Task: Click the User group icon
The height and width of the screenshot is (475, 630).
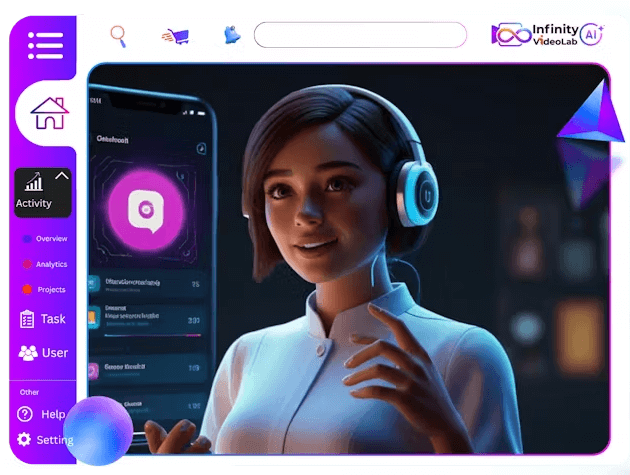Action: pos(28,353)
